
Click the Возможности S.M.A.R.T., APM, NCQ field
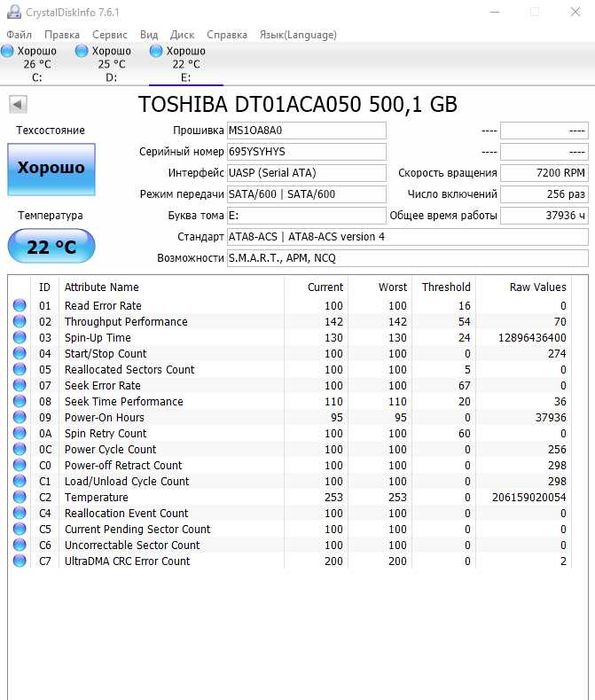pos(408,258)
